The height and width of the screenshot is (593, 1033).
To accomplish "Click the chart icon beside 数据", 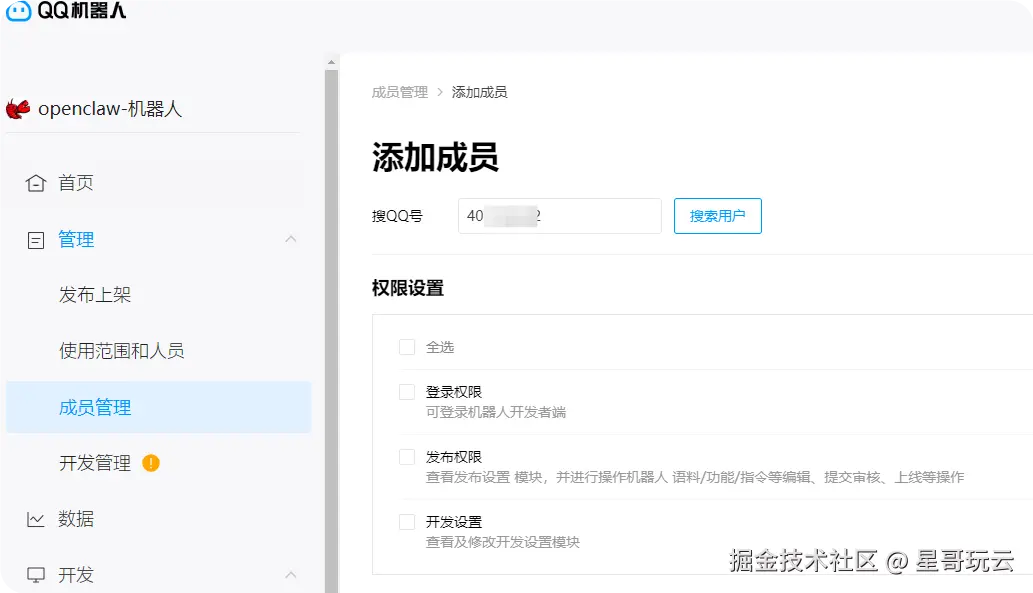I will click(x=36, y=520).
